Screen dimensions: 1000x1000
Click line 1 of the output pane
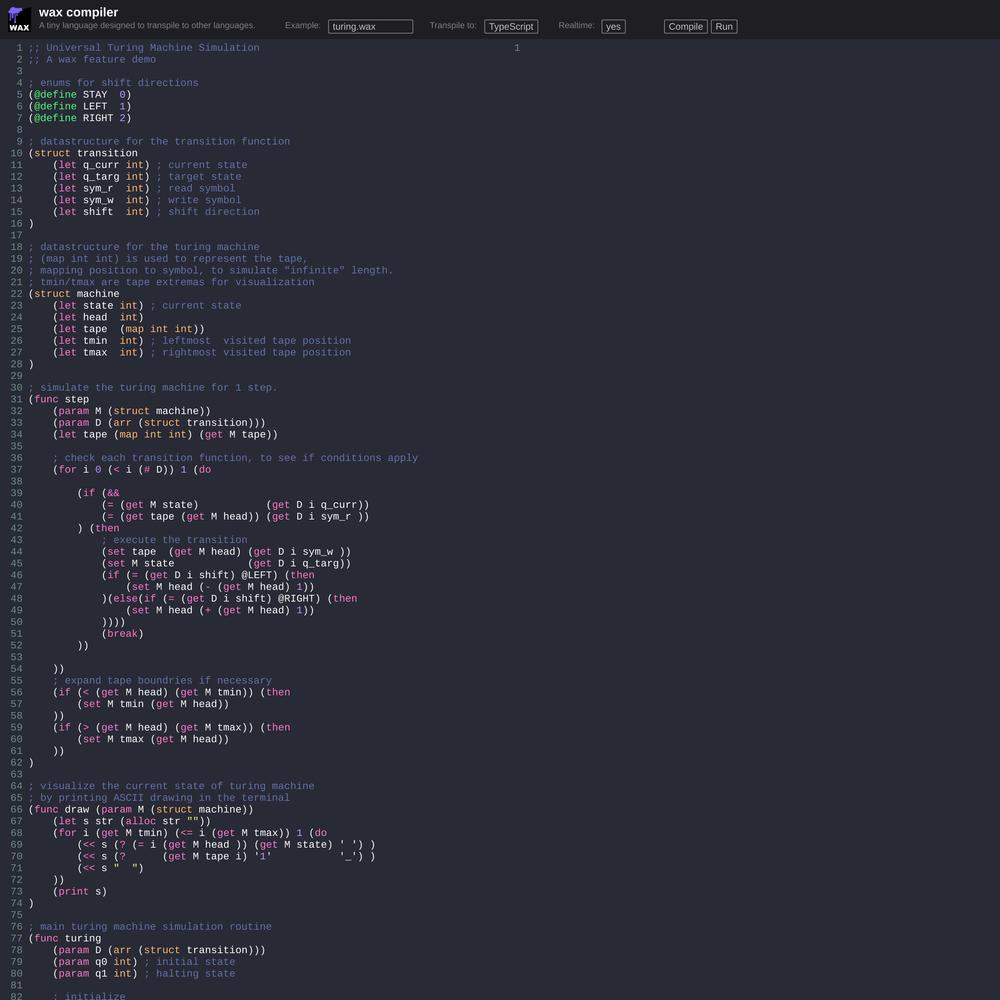[517, 48]
